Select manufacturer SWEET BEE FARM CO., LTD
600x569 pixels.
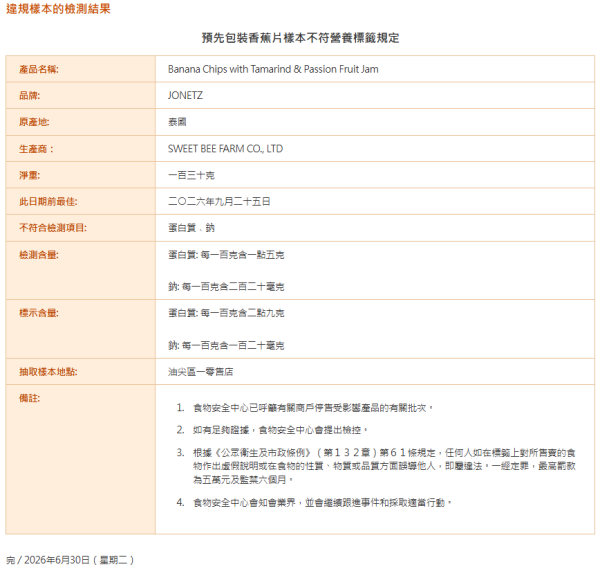[x=225, y=149]
